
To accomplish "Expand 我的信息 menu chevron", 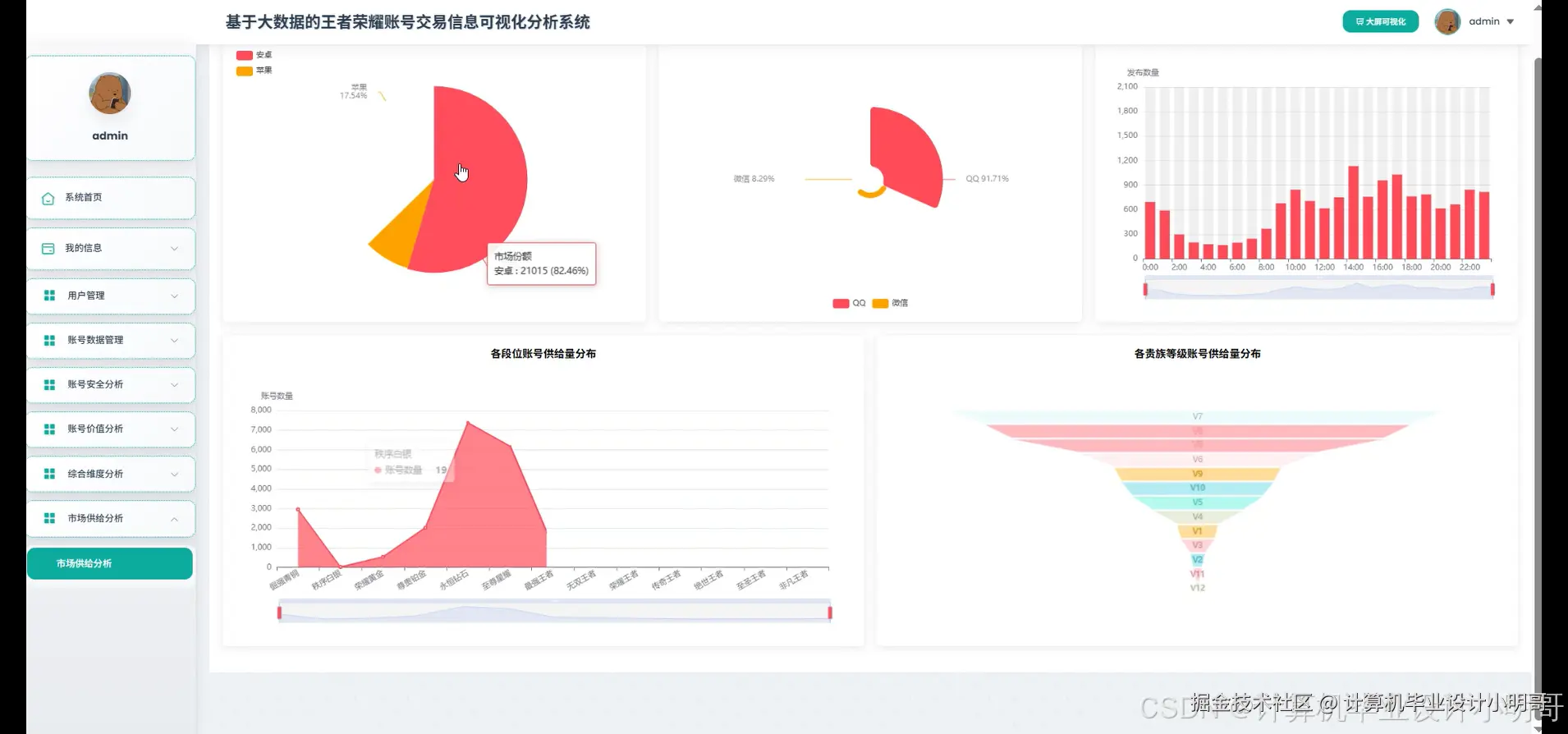I will (174, 249).
